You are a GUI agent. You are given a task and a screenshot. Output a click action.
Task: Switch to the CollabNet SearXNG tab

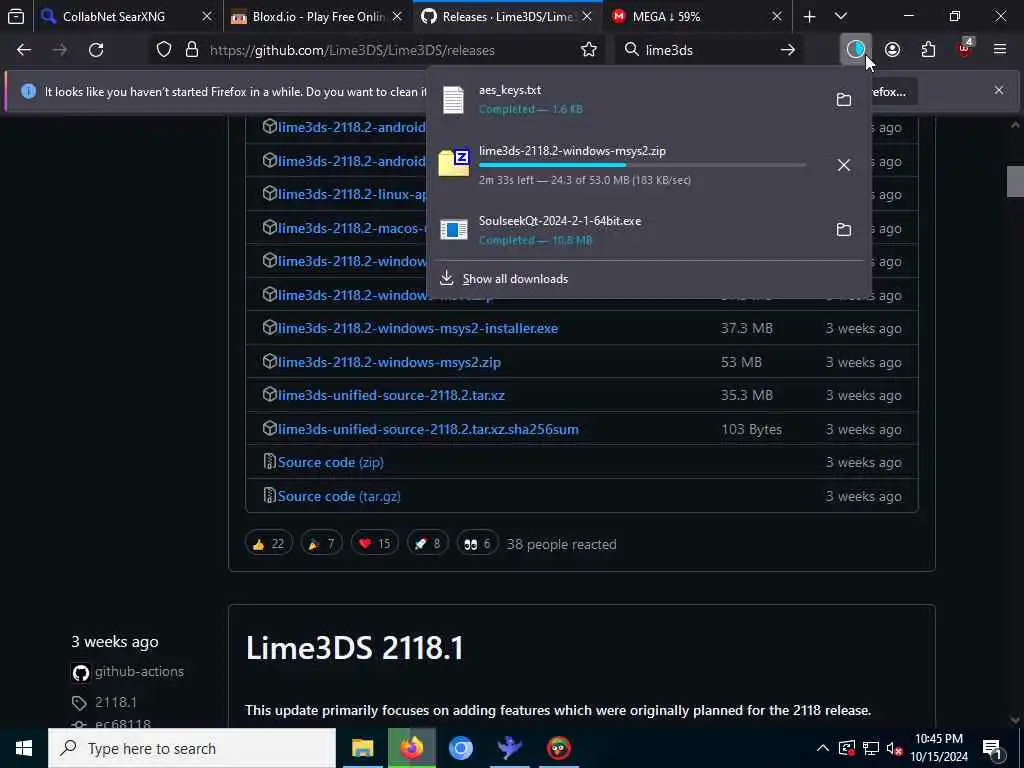pos(114,16)
